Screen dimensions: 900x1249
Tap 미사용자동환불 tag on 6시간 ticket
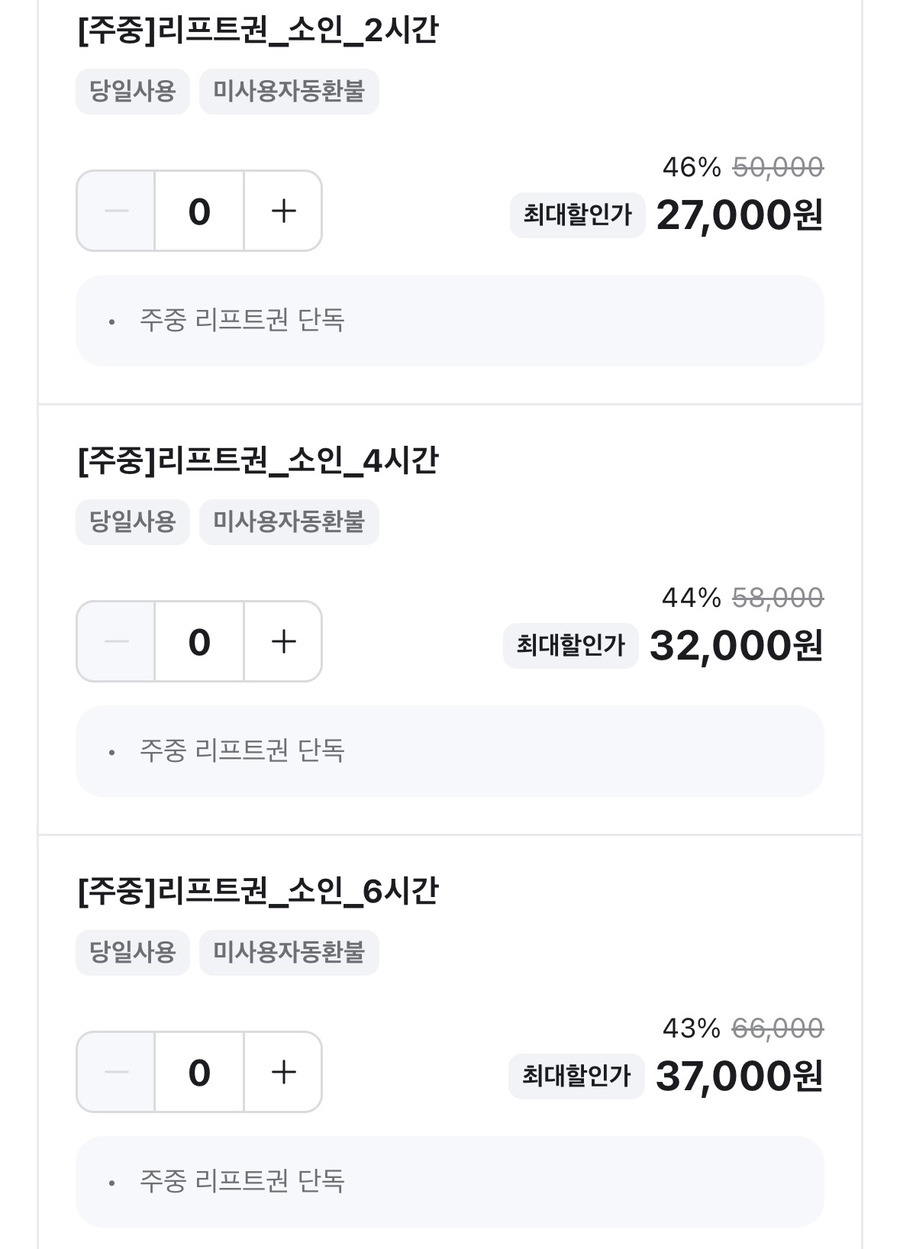(x=289, y=952)
